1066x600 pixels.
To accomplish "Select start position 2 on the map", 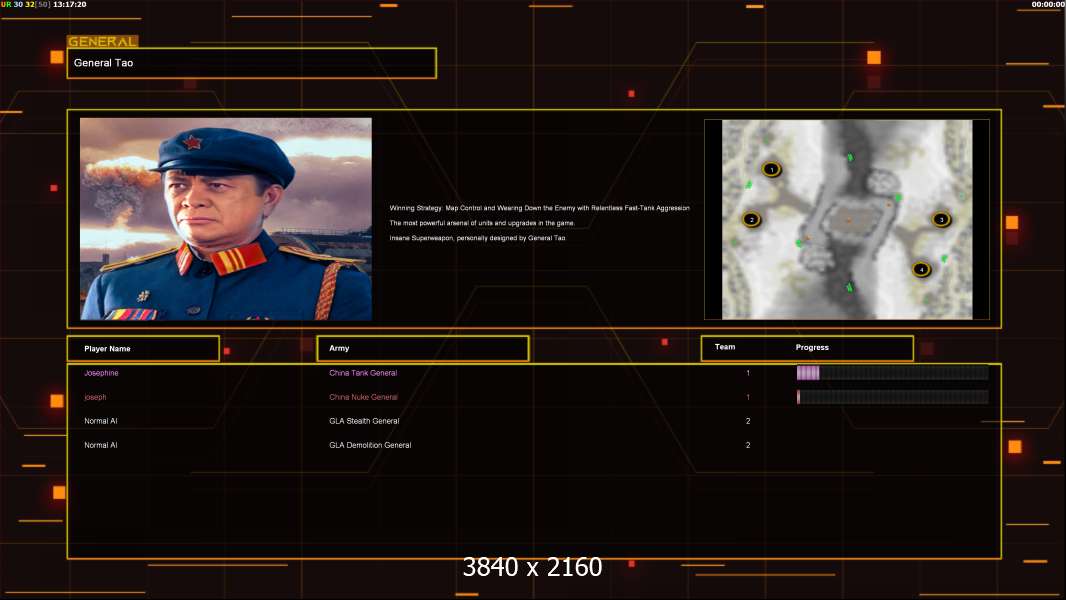I will [751, 219].
